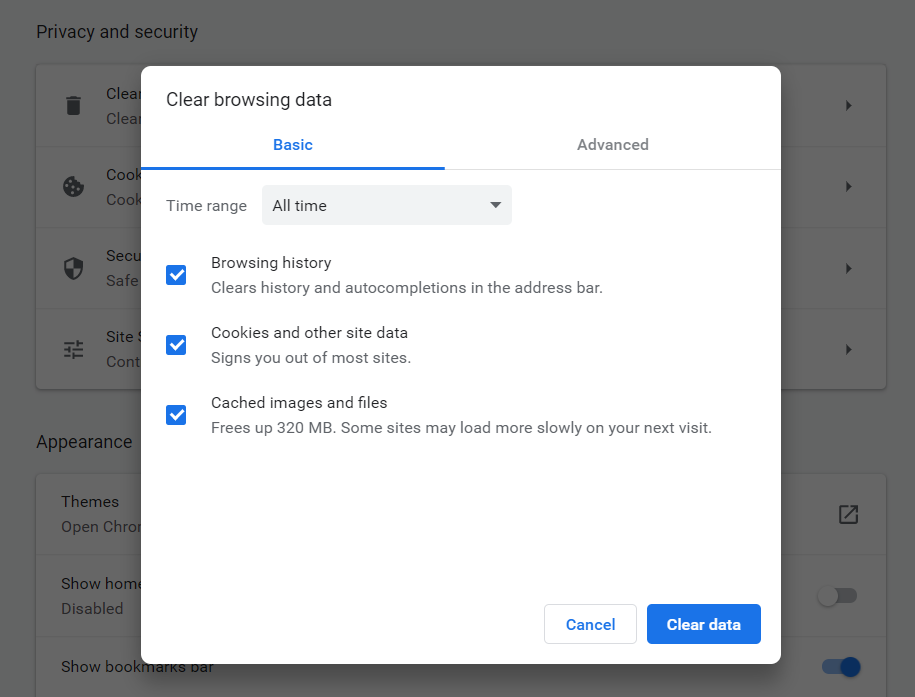Click the cookie icon in settings list
Viewport: 915px width, 697px height.
pyautogui.click(x=73, y=187)
